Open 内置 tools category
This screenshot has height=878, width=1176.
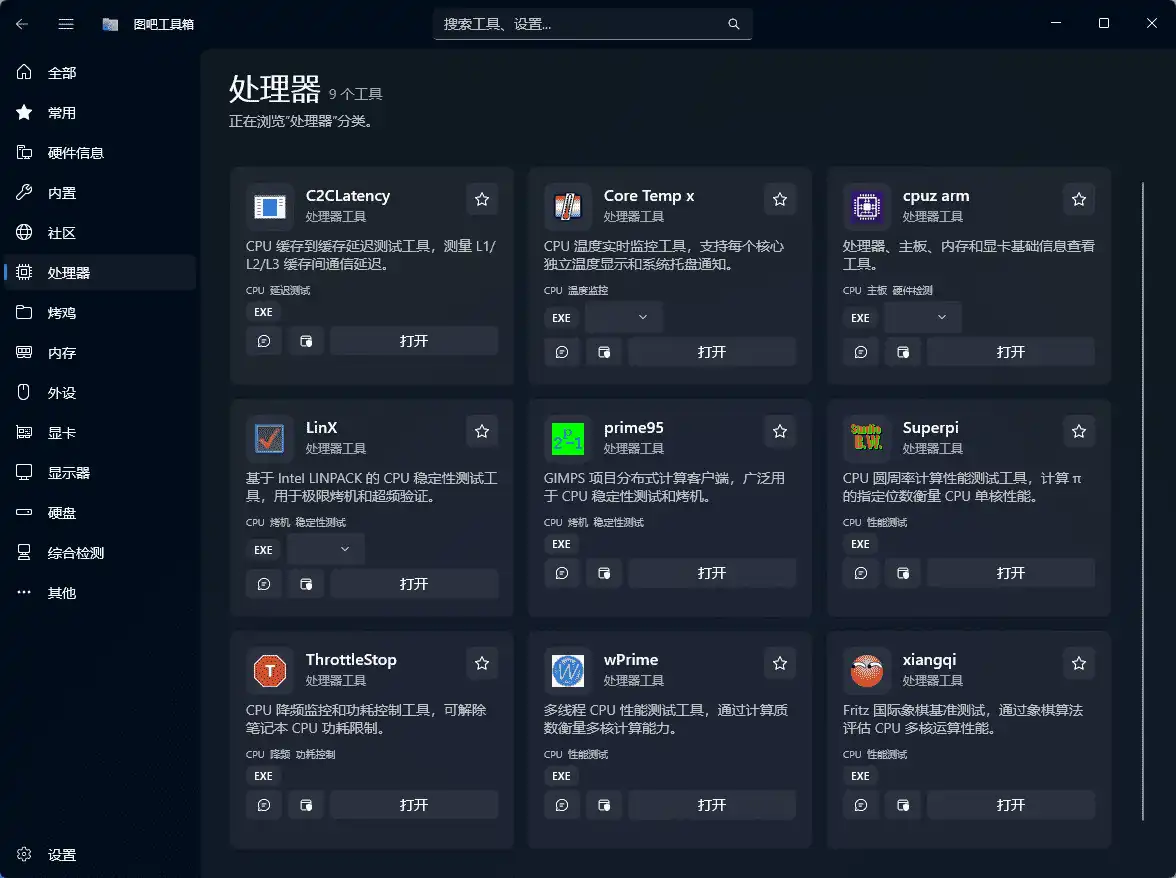(x=100, y=193)
